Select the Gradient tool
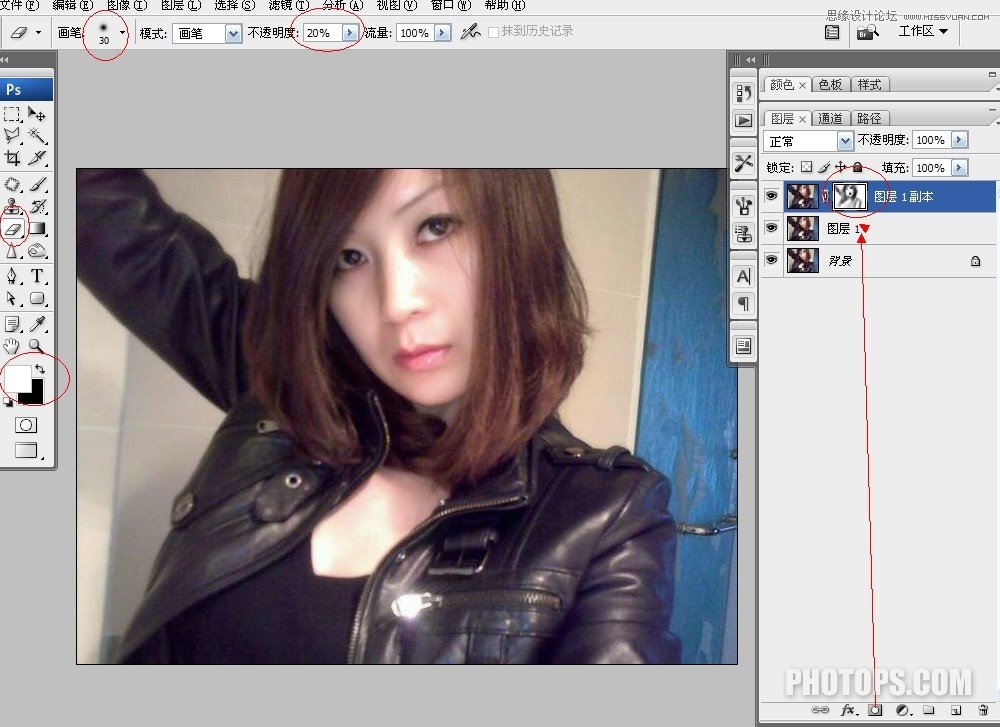 click(37, 228)
